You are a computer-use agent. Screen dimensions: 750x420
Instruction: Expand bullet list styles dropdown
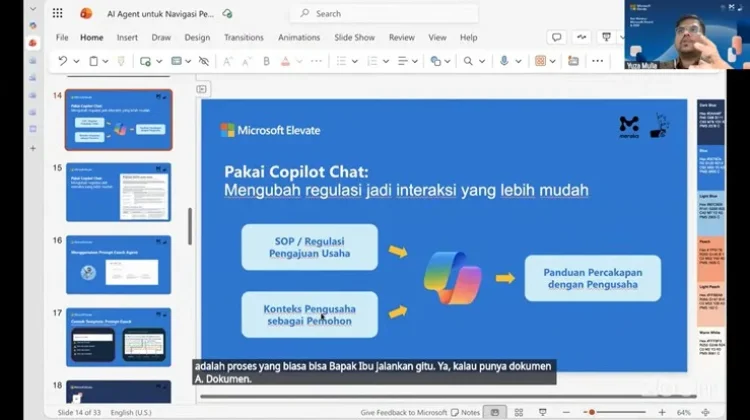[x=354, y=61]
